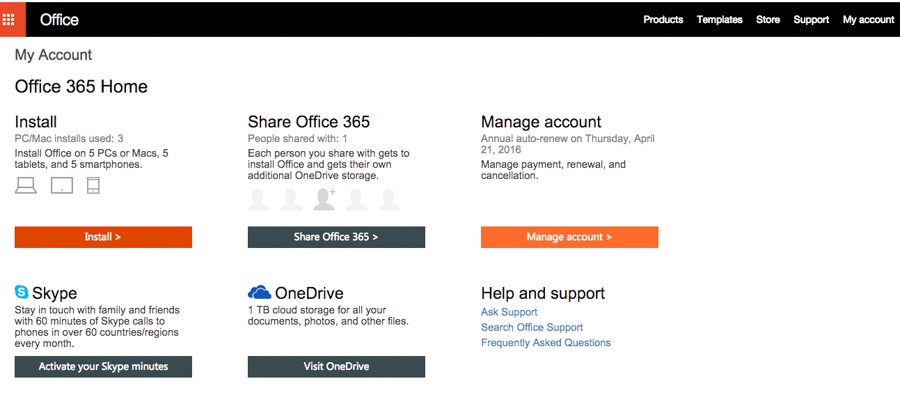Click the 'PC/Mac installs used: 3' text

(x=69, y=138)
